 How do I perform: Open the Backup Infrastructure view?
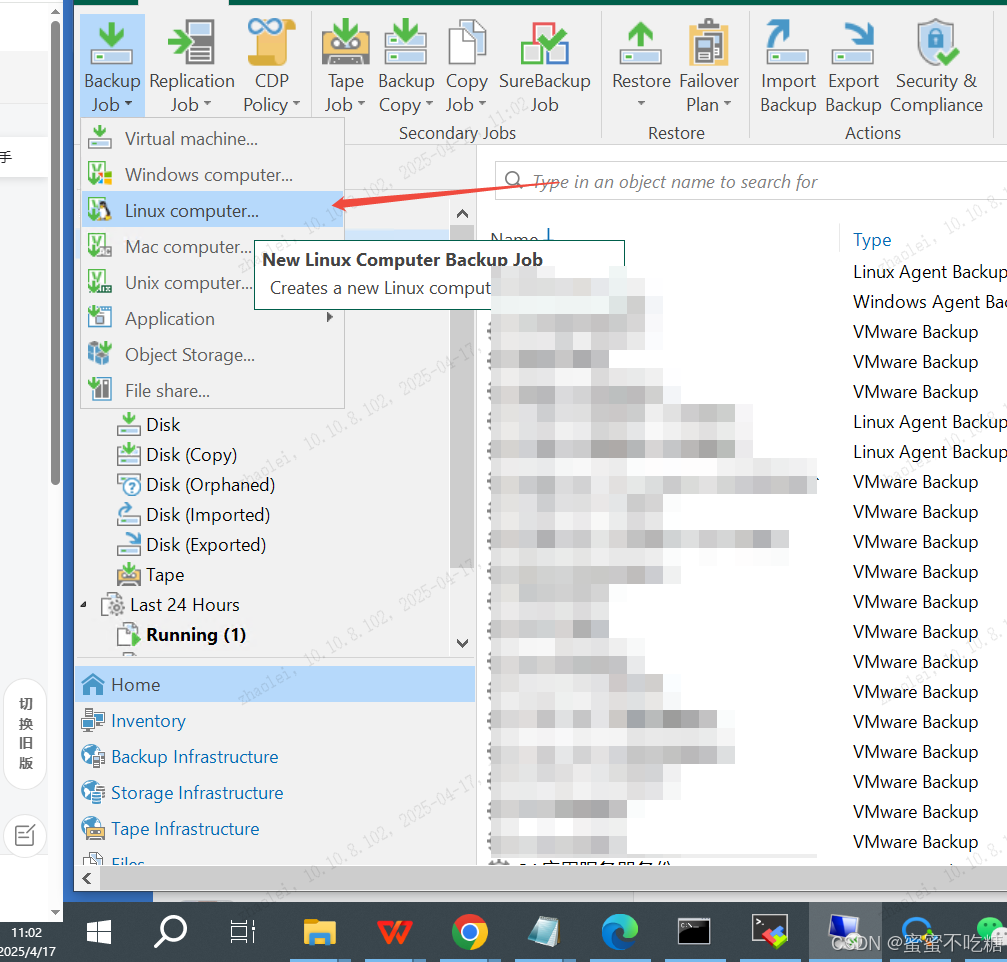pos(276,756)
